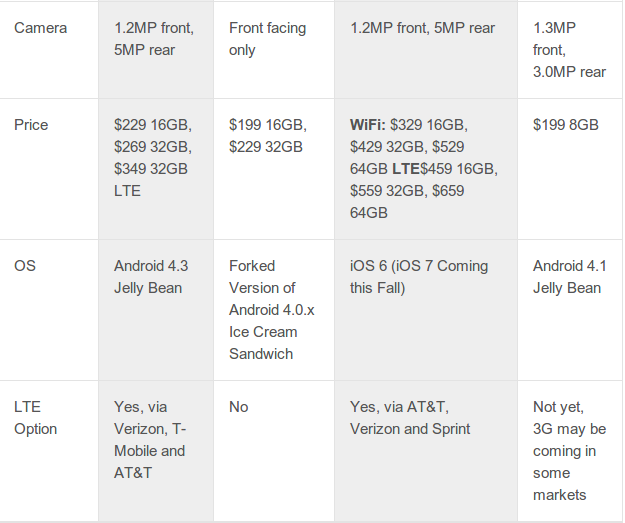Click the Price row label

click(x=31, y=125)
